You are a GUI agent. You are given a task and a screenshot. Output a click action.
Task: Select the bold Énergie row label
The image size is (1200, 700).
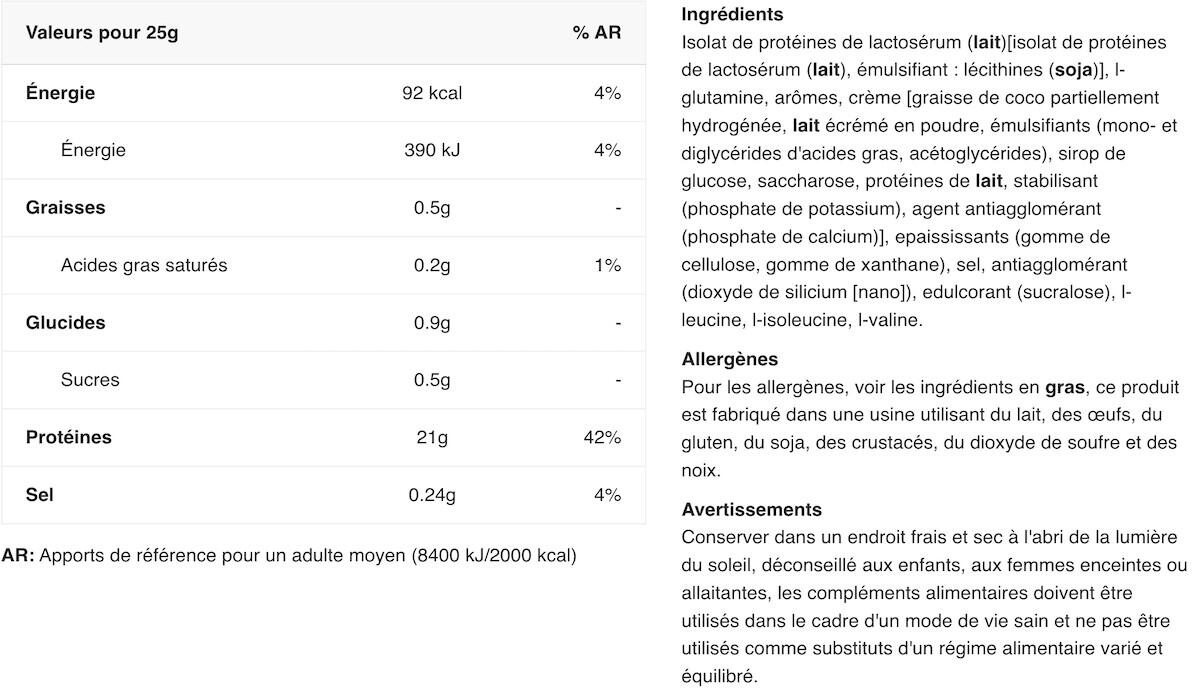point(61,93)
